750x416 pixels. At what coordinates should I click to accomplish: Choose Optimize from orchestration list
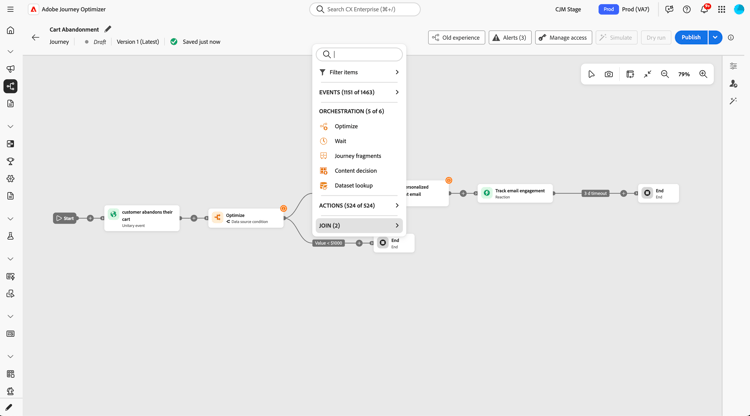pyautogui.click(x=359, y=126)
